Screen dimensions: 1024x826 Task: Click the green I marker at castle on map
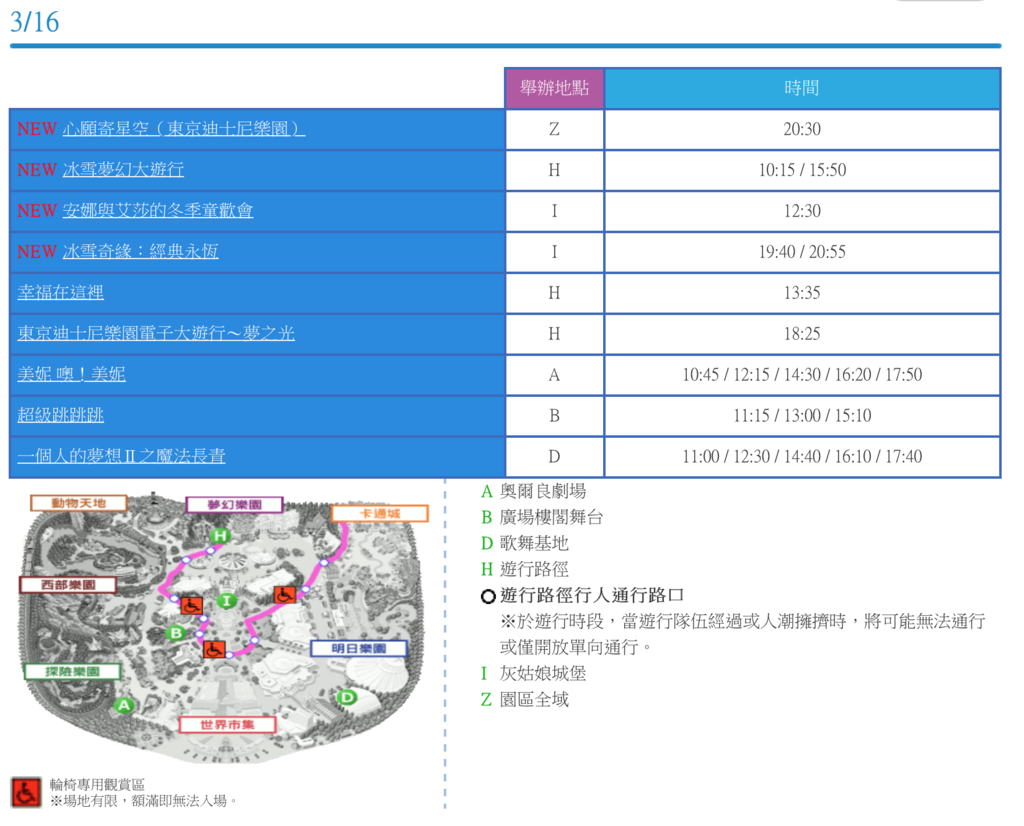tap(227, 601)
